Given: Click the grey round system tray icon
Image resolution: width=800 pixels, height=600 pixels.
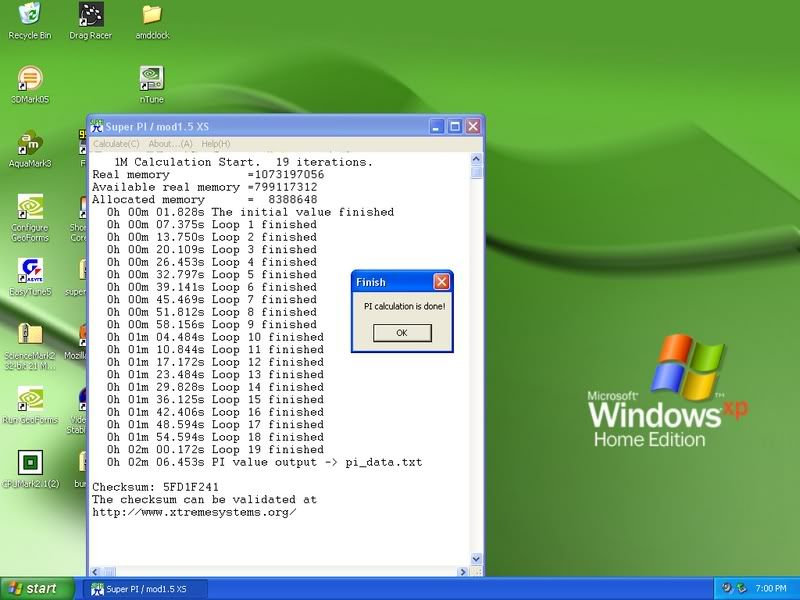Looking at the screenshot, I should [x=727, y=588].
